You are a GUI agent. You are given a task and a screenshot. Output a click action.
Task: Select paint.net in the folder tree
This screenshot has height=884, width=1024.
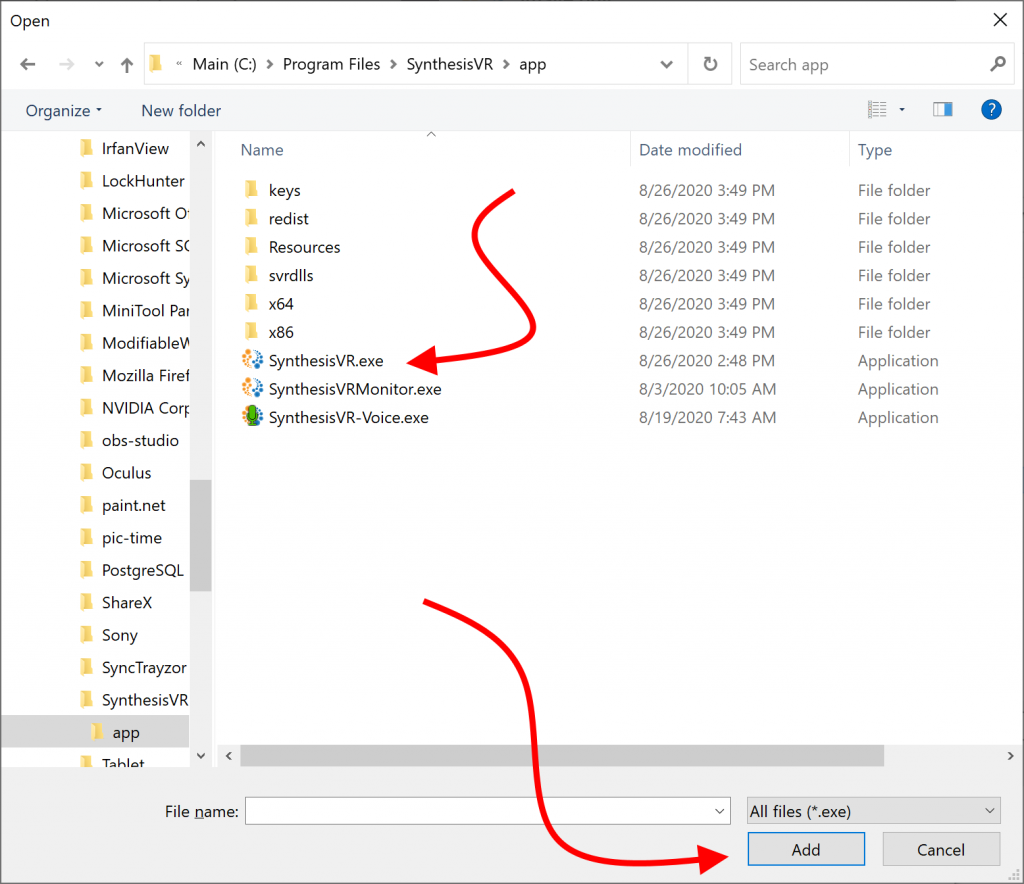pyautogui.click(x=133, y=505)
